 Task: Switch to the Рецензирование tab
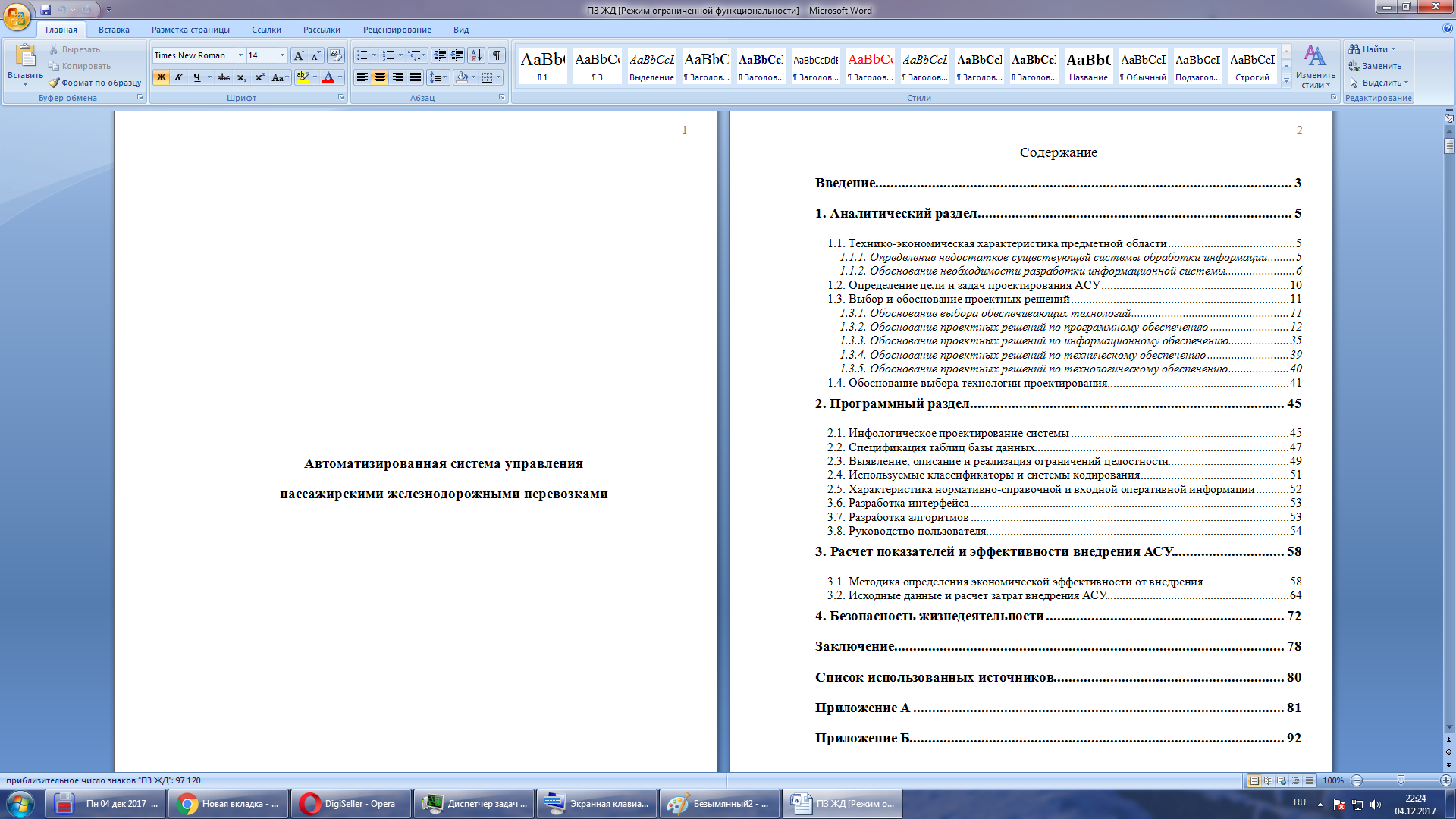pos(397,30)
